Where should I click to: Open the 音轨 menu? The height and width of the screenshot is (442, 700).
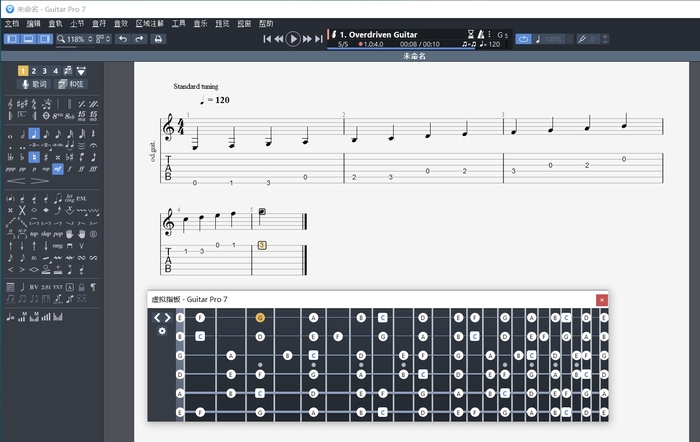pos(55,22)
